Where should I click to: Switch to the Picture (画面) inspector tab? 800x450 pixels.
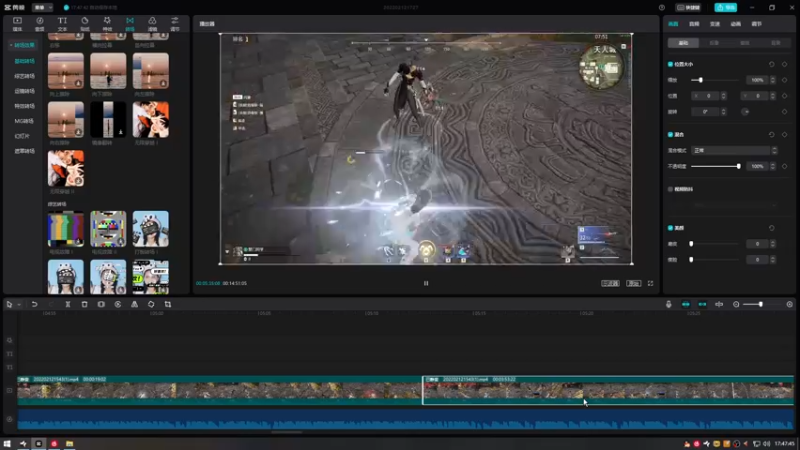[x=673, y=24]
